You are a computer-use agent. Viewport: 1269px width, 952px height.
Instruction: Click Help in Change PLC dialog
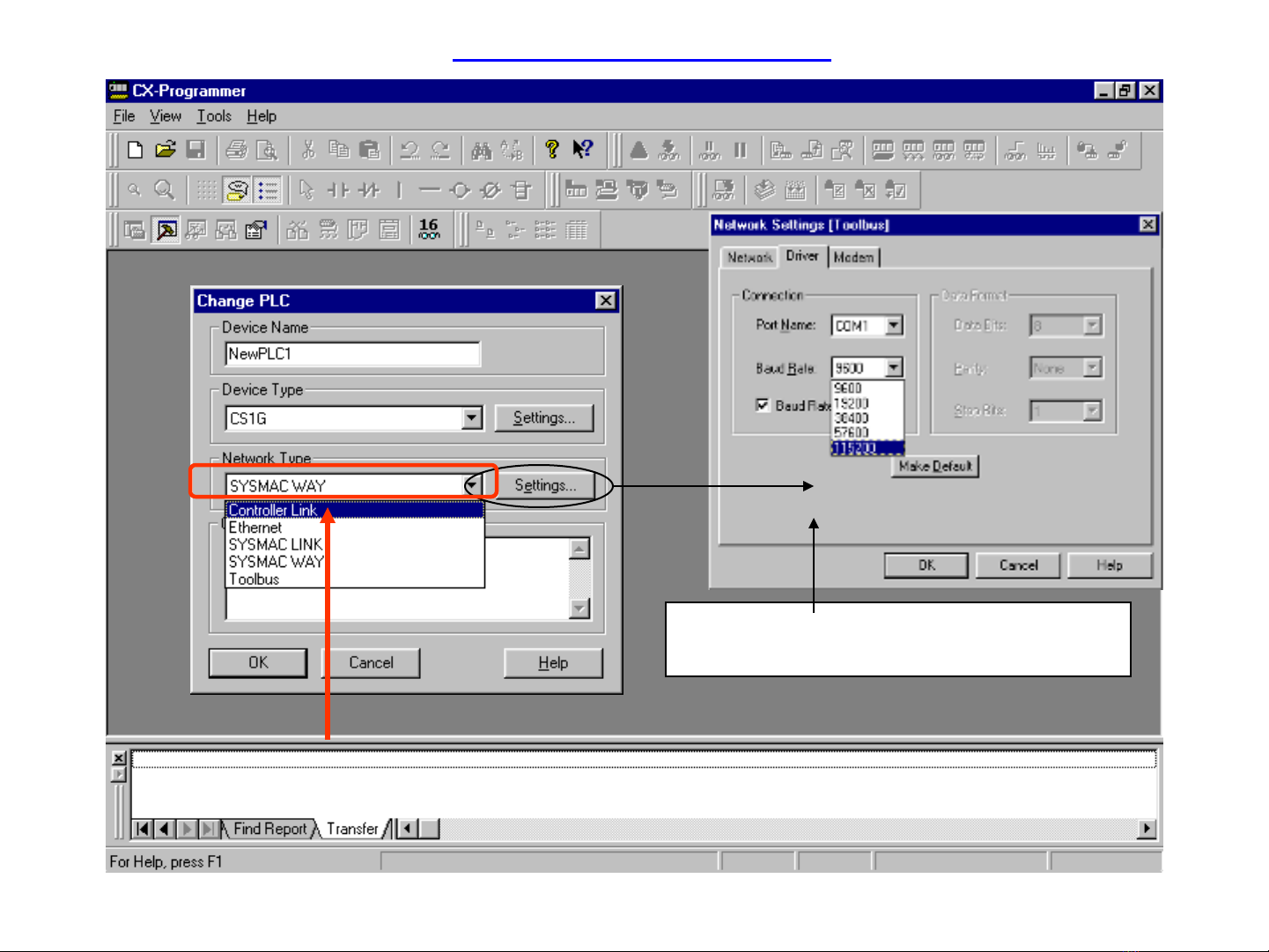point(553,663)
